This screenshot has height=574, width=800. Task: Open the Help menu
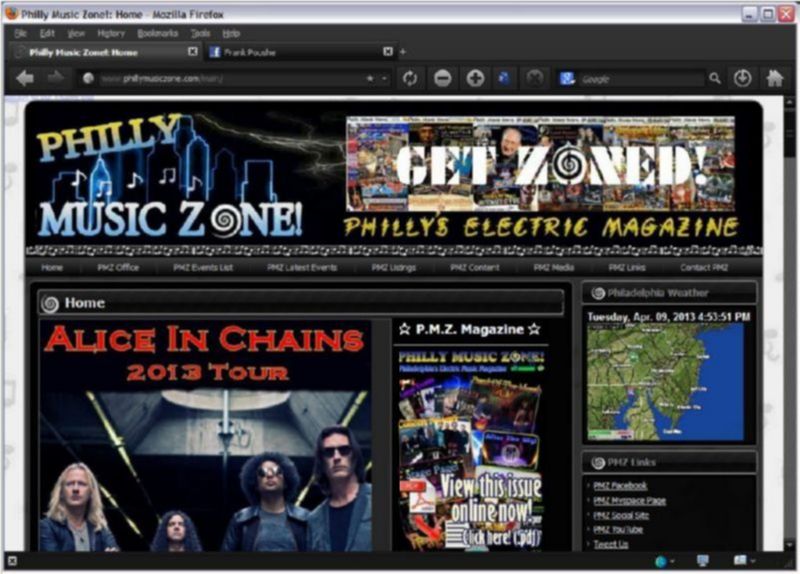[231, 34]
